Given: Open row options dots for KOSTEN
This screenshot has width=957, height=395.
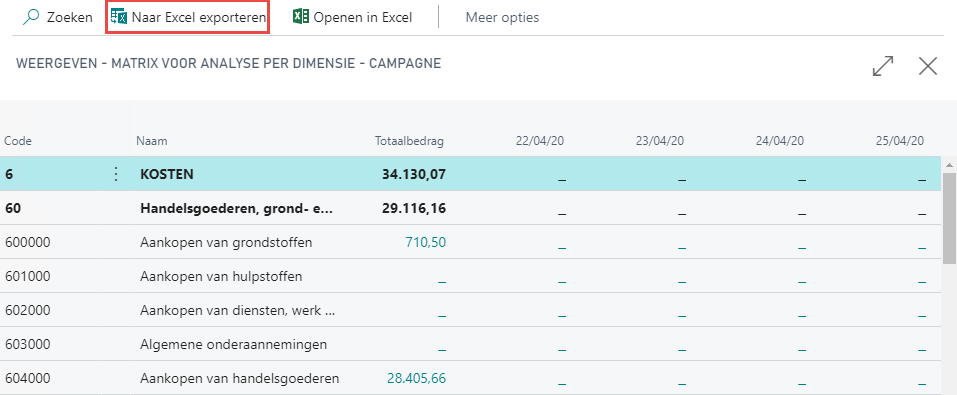Looking at the screenshot, I should [x=116, y=175].
